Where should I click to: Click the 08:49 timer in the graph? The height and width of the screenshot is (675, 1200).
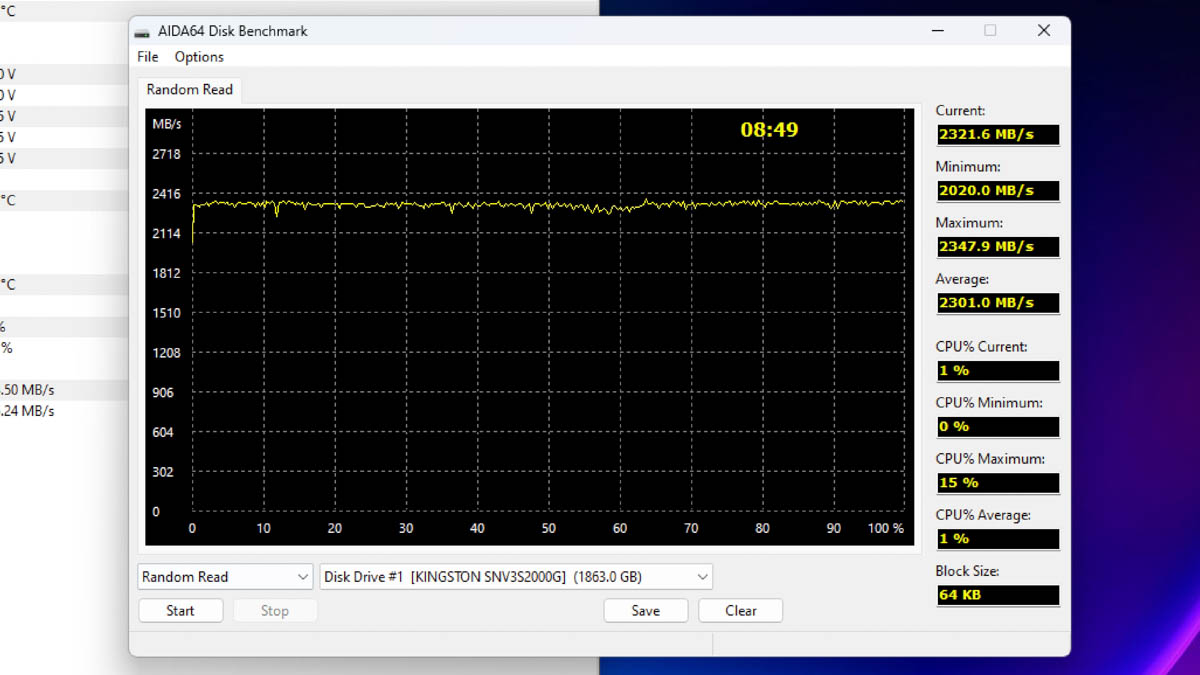[769, 129]
